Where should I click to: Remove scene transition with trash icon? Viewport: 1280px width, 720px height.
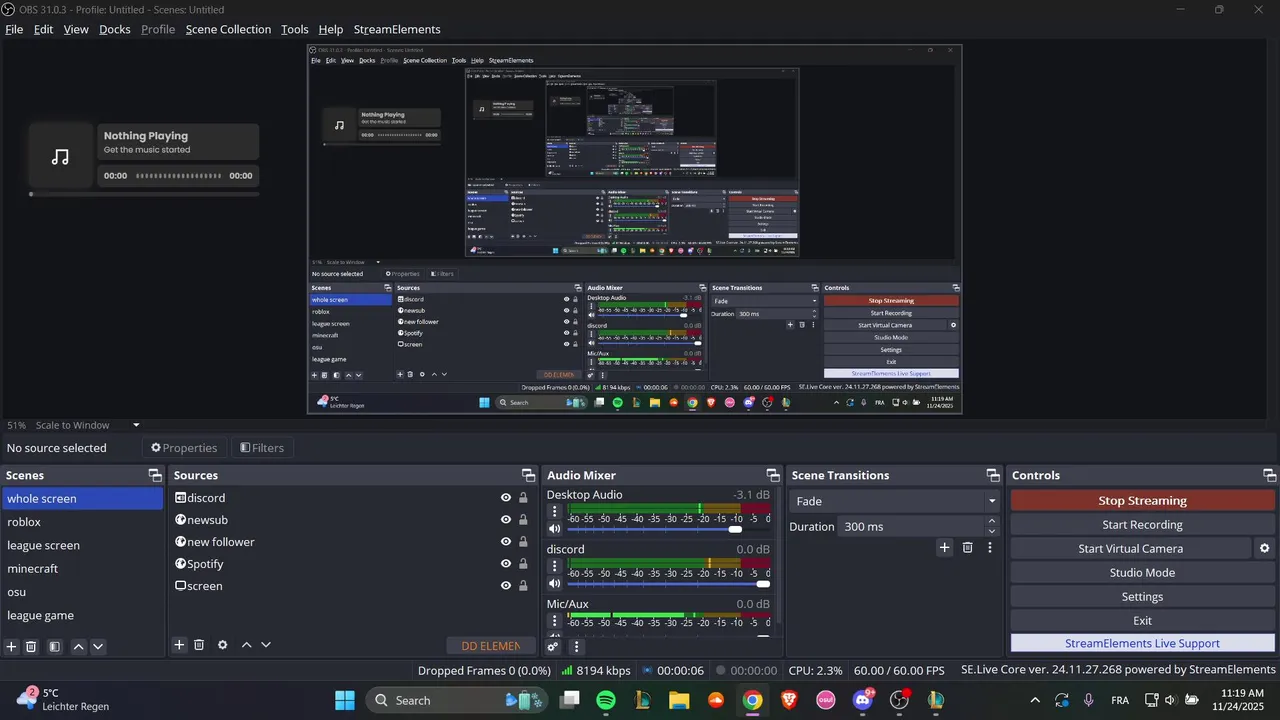967,547
